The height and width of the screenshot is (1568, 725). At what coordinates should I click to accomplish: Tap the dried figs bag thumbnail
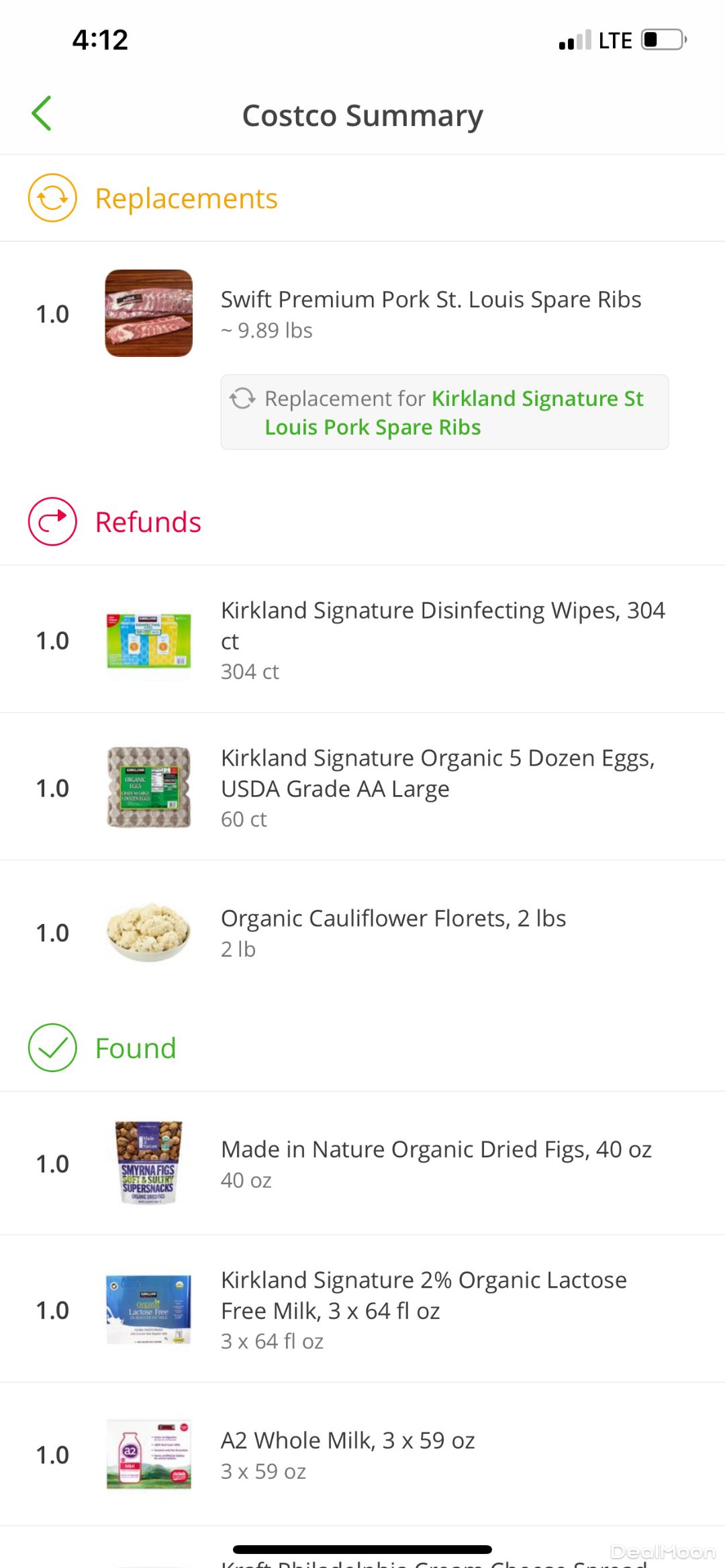click(149, 1163)
